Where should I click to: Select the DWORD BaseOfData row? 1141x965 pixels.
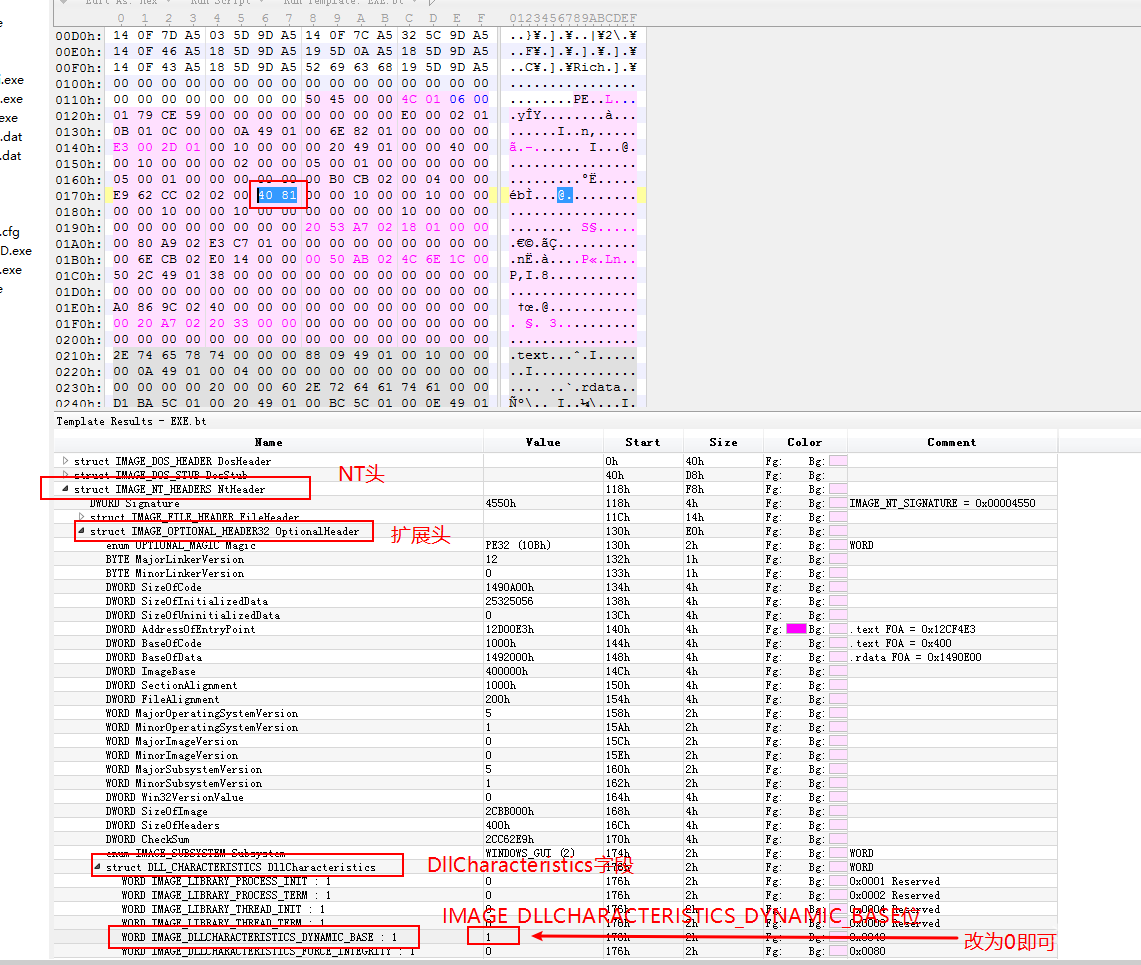tap(555, 657)
